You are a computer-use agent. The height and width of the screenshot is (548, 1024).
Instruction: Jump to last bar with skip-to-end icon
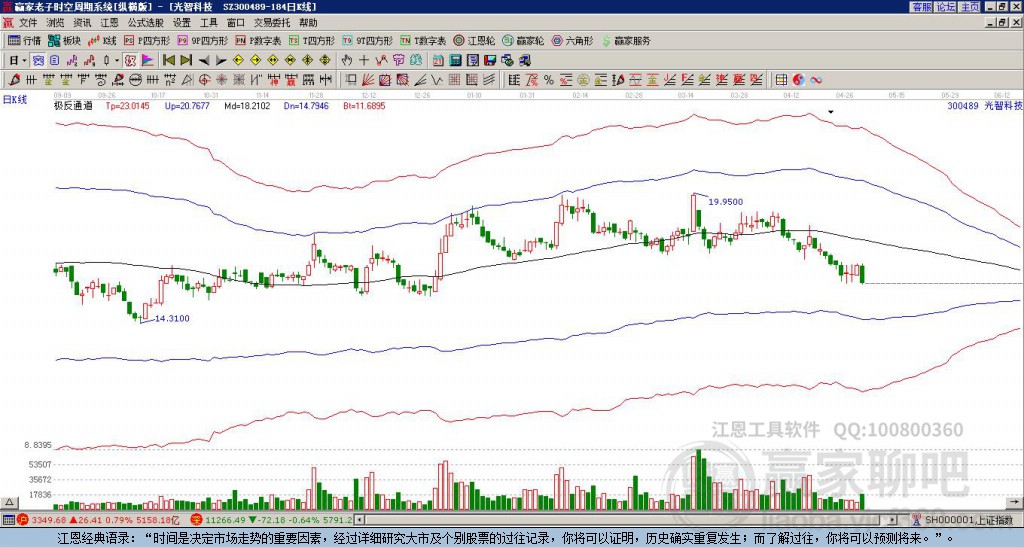click(x=186, y=61)
